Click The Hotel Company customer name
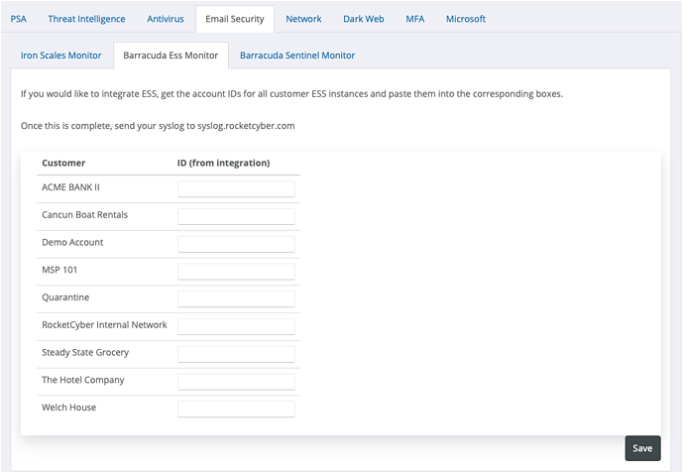 tap(83, 380)
